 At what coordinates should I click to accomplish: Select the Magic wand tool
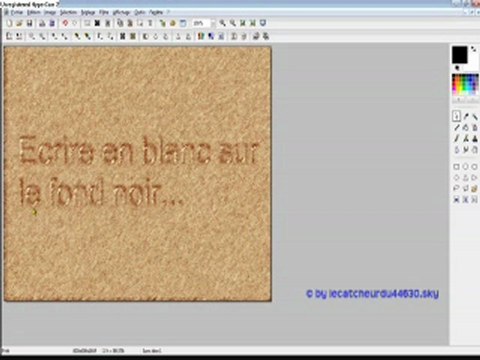click(x=475, y=116)
